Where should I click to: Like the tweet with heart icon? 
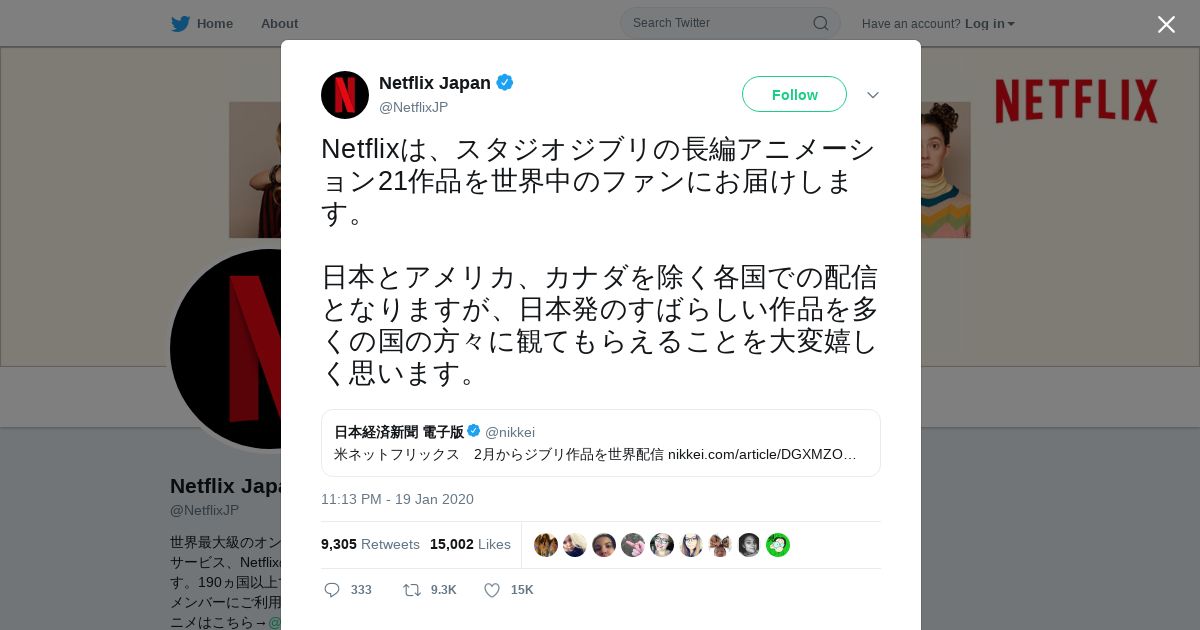coord(492,590)
